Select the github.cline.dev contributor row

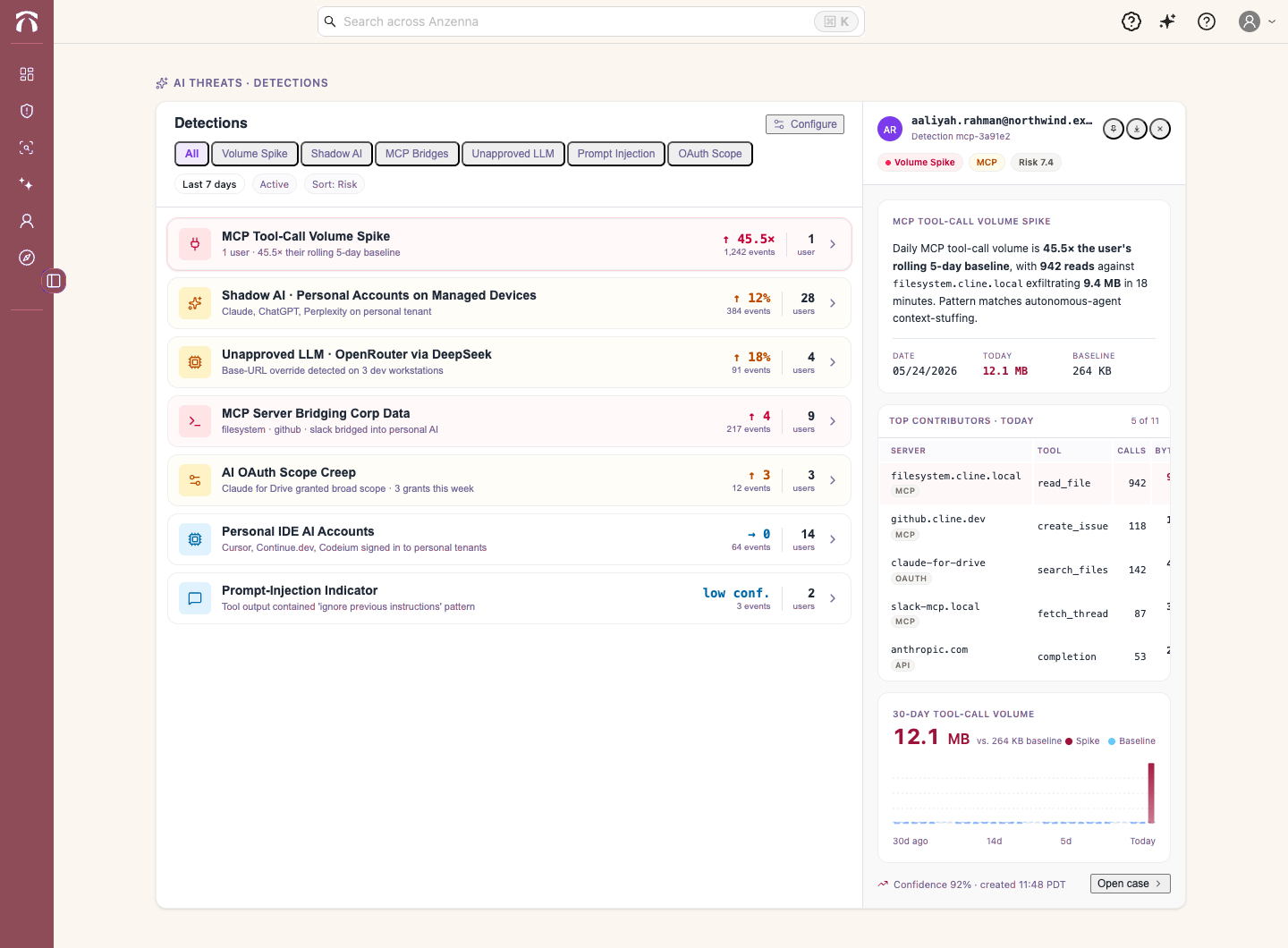[x=1025, y=526]
